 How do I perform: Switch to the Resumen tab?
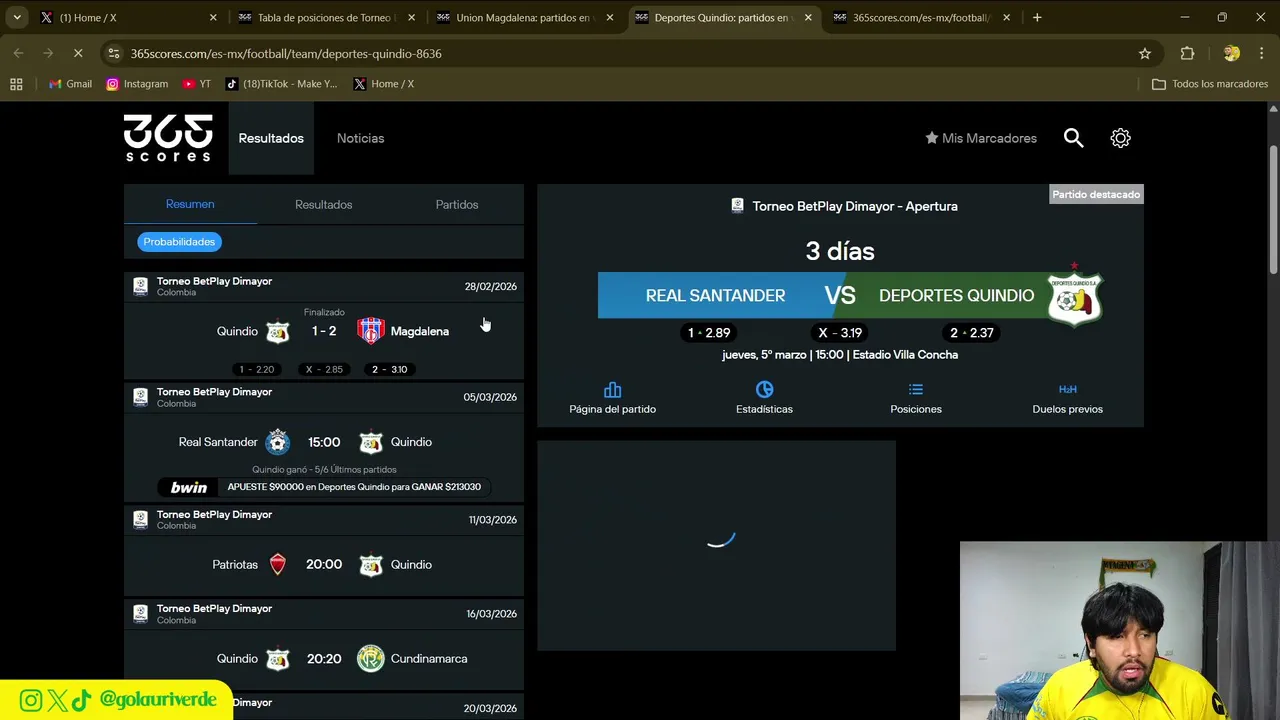pos(190,204)
